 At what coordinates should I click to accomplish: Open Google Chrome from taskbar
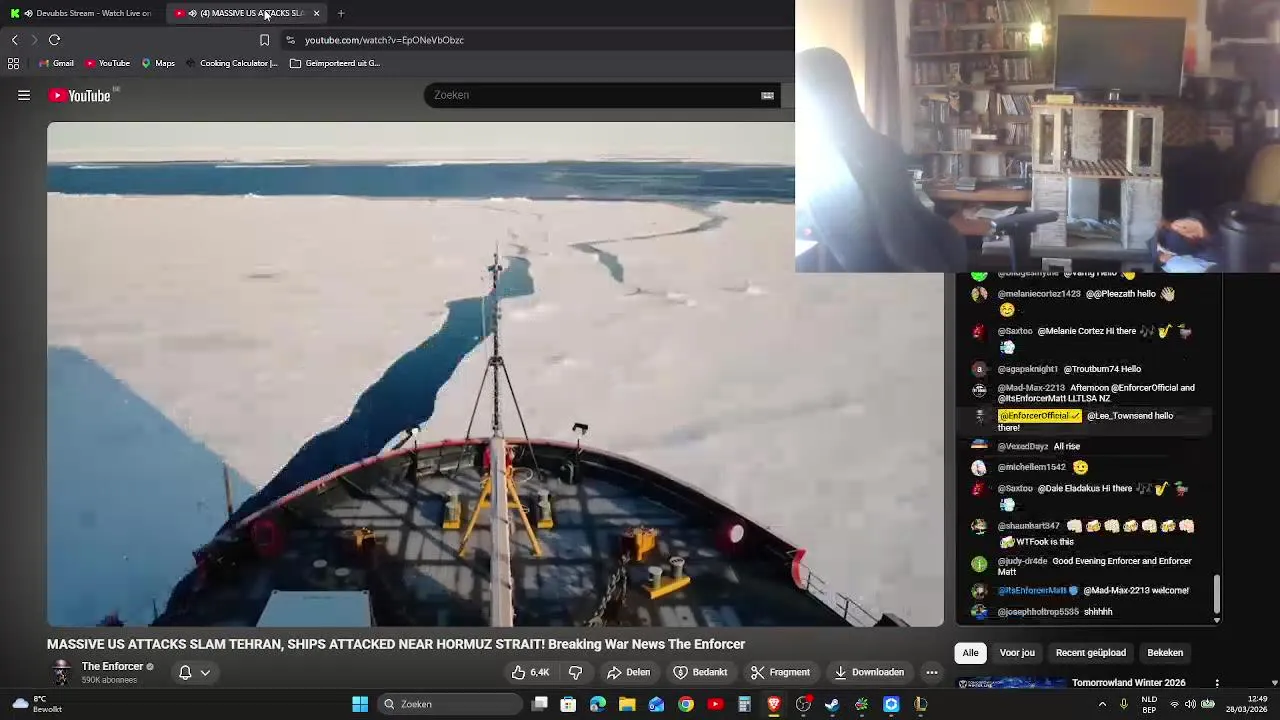click(x=686, y=704)
